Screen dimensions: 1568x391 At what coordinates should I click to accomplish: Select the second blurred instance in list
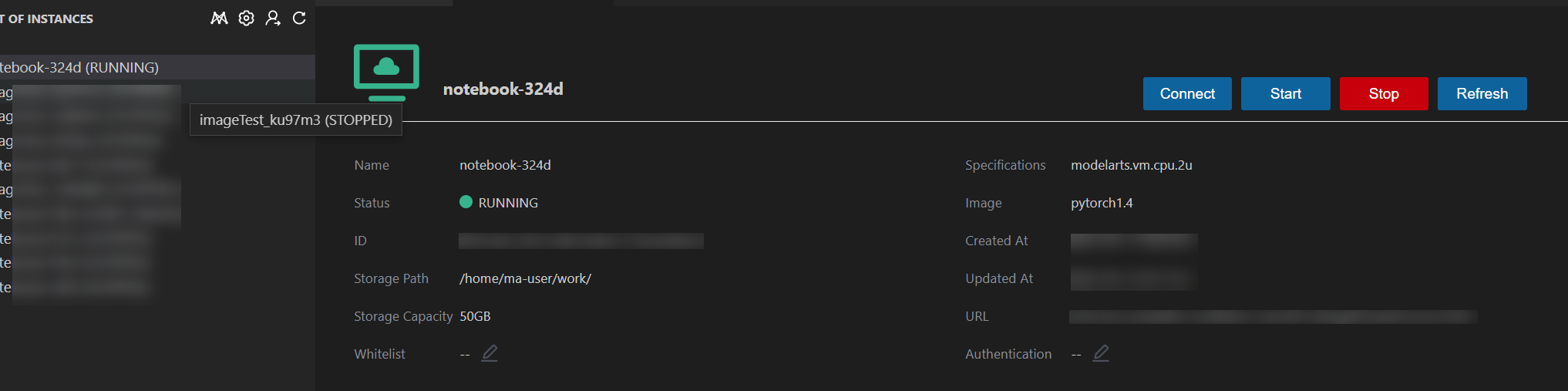click(x=91, y=116)
